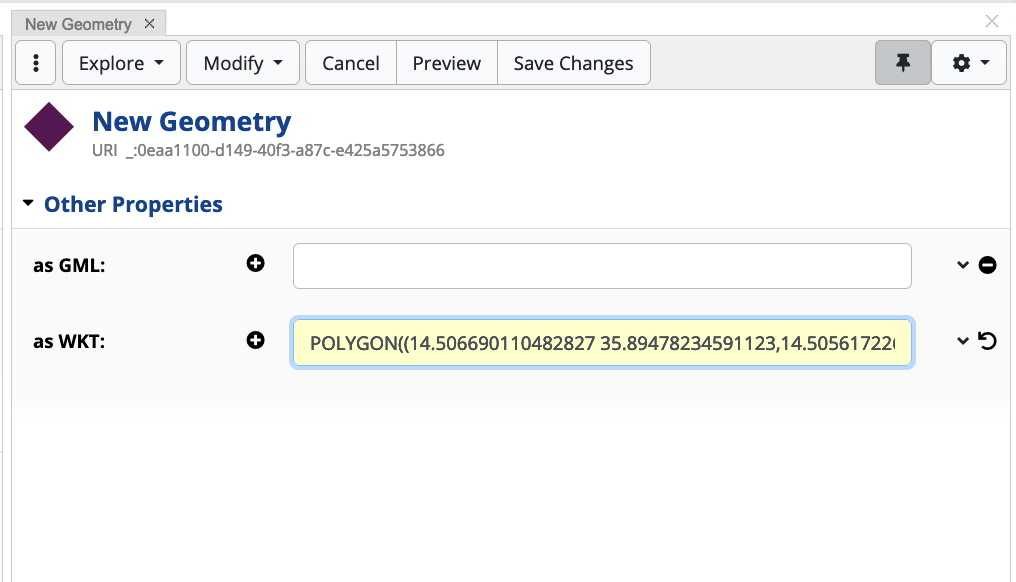Image resolution: width=1016 pixels, height=582 pixels.
Task: Cancel editing the geometry record
Action: [x=350, y=62]
